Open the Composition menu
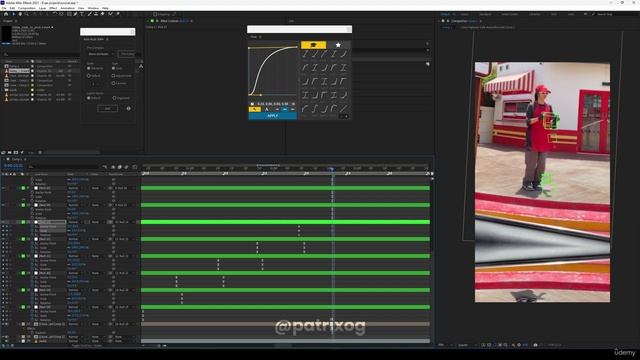Image resolution: width=640 pixels, height=360 pixels. (27, 8)
